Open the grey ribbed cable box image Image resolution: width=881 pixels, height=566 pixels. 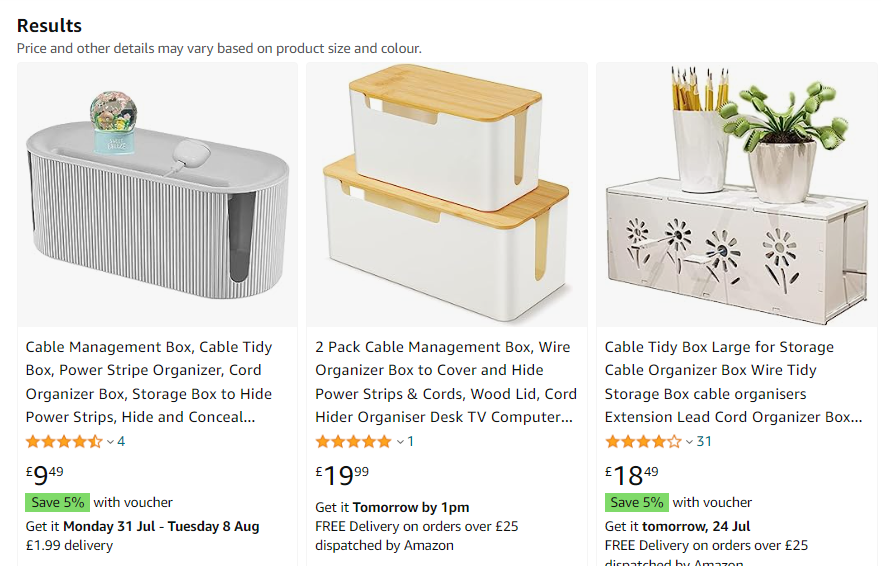click(x=157, y=195)
